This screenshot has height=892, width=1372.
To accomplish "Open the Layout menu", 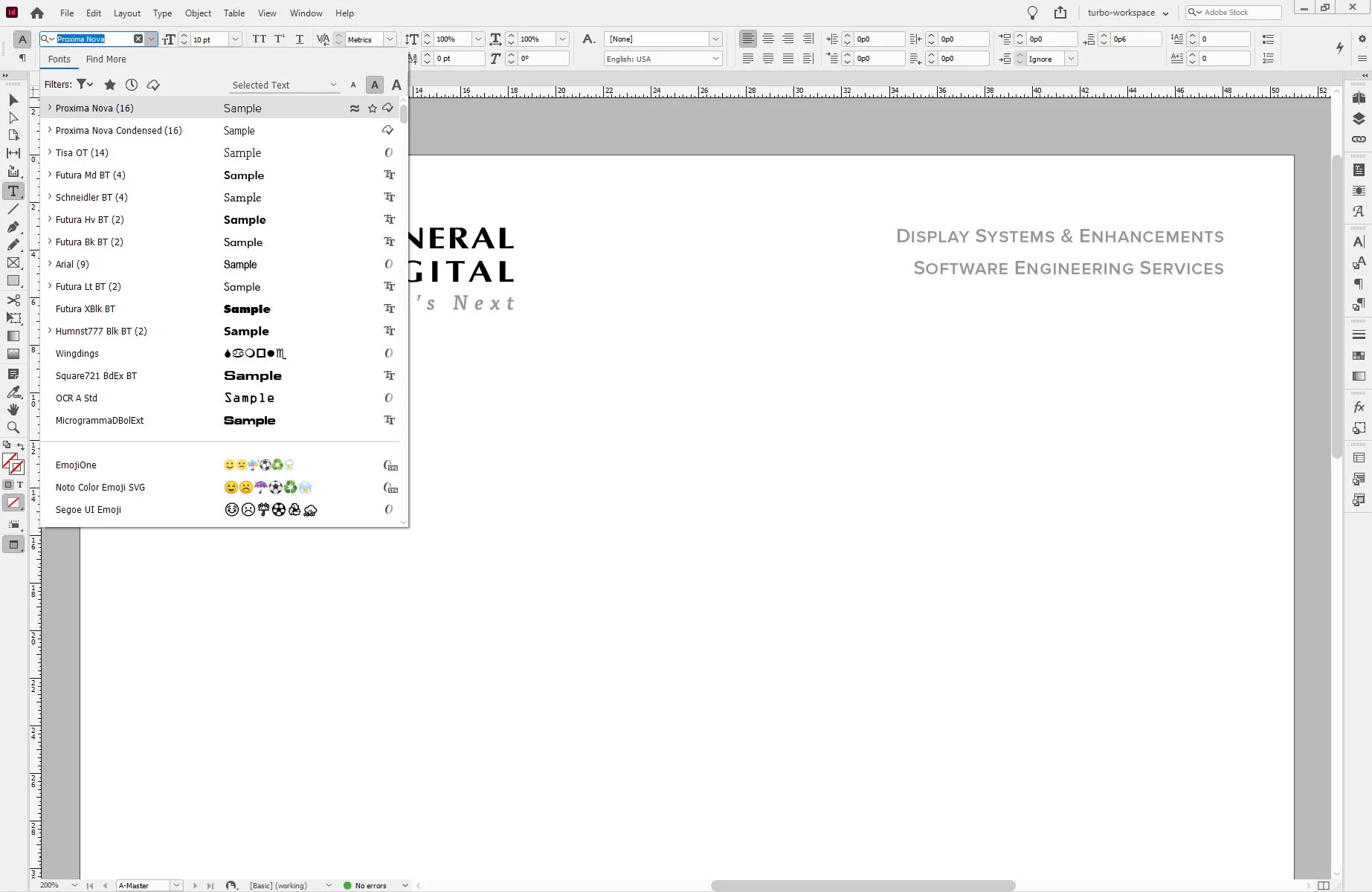I will (127, 13).
